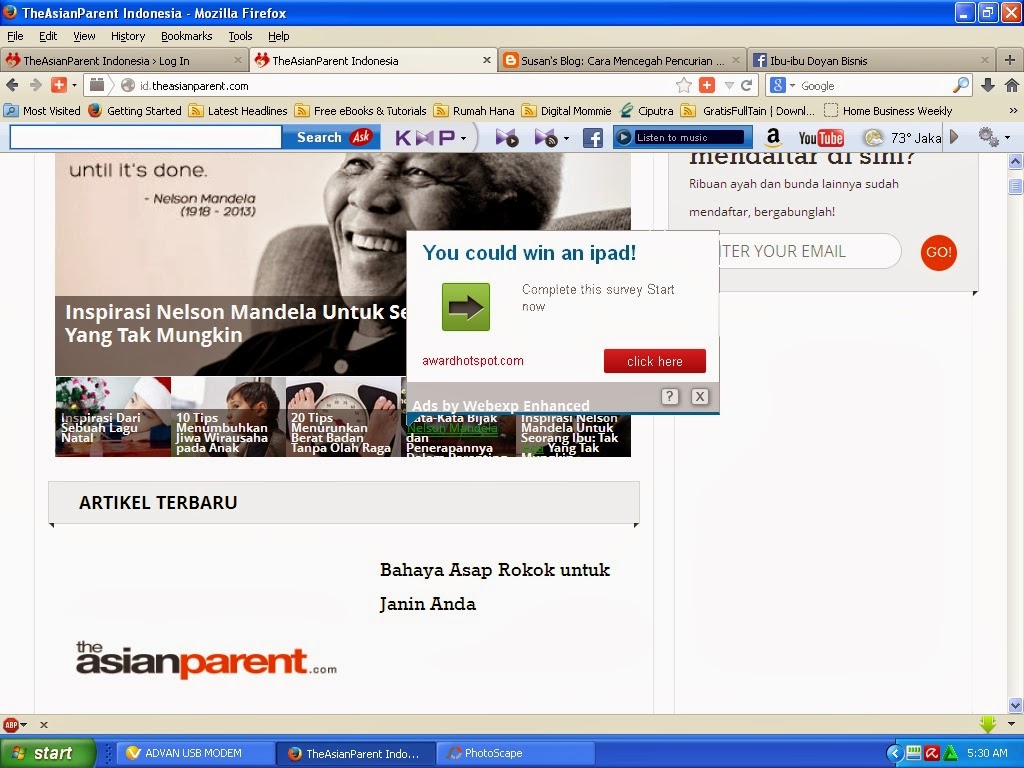The height and width of the screenshot is (768, 1024).
Task: Click the vertical scrollbar down arrow
Action: click(1015, 705)
